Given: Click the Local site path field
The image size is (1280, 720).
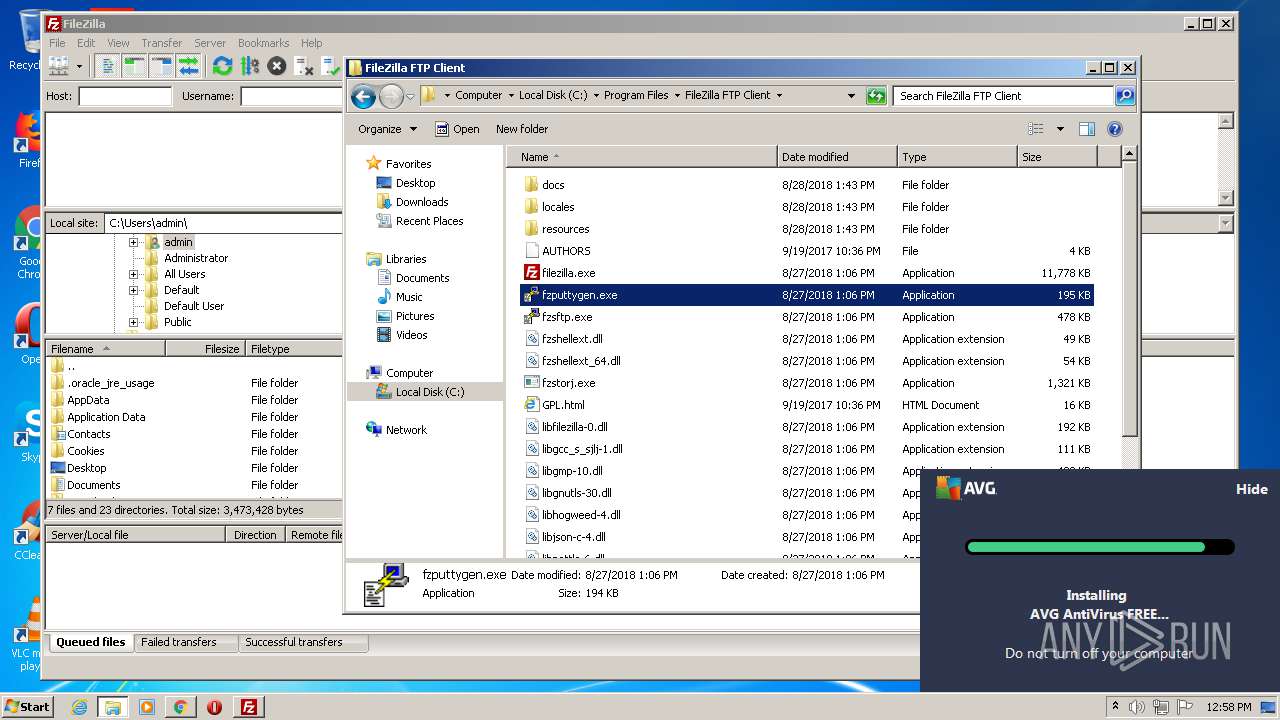Looking at the screenshot, I should click(224, 223).
